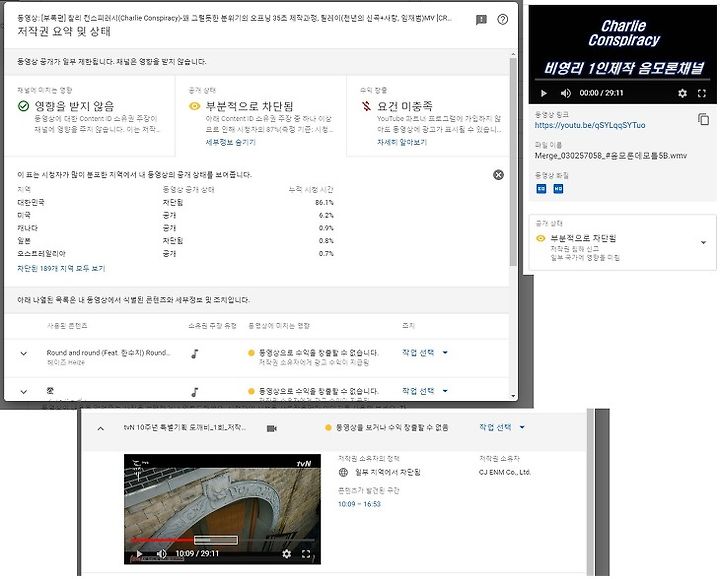
Task: Enter fullscreen on claim preview player
Action: click(x=306, y=554)
